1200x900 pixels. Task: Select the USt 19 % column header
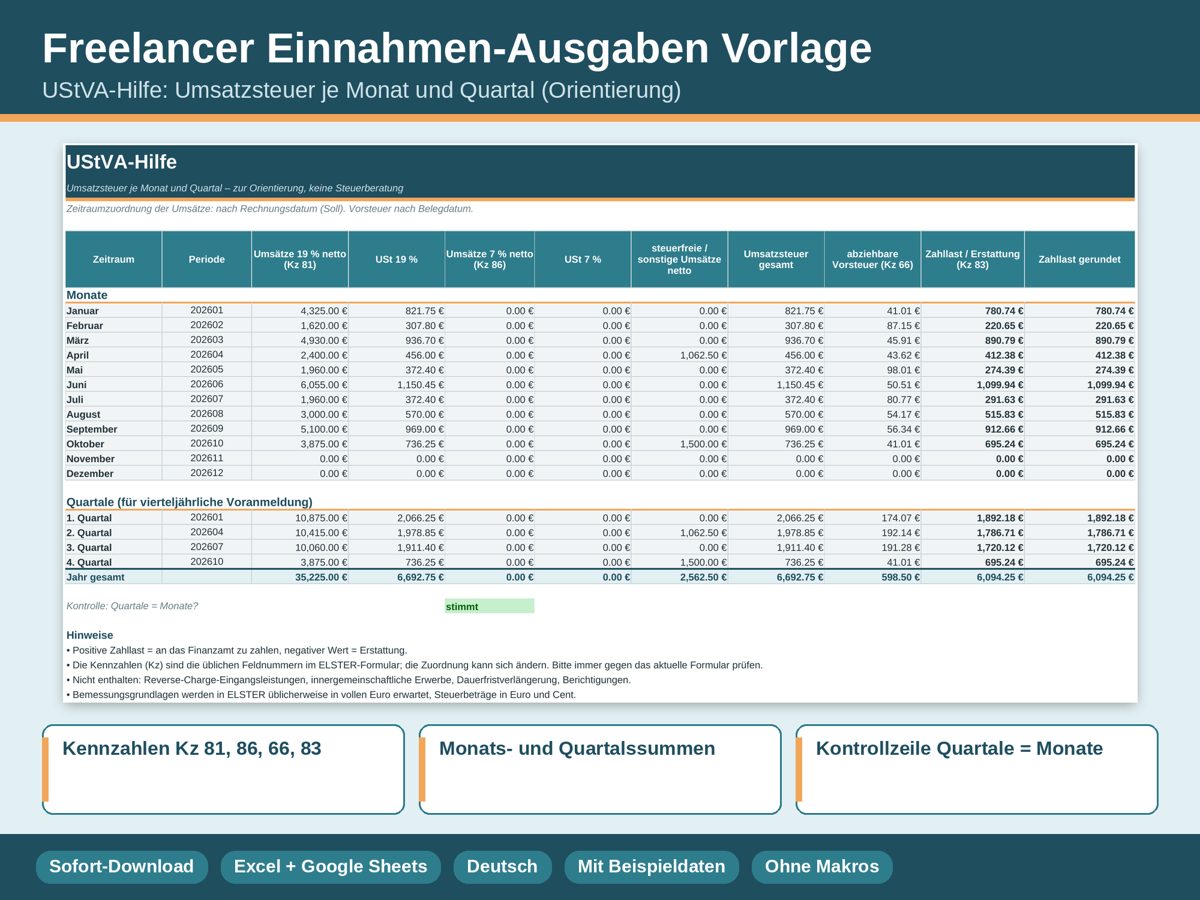click(397, 259)
